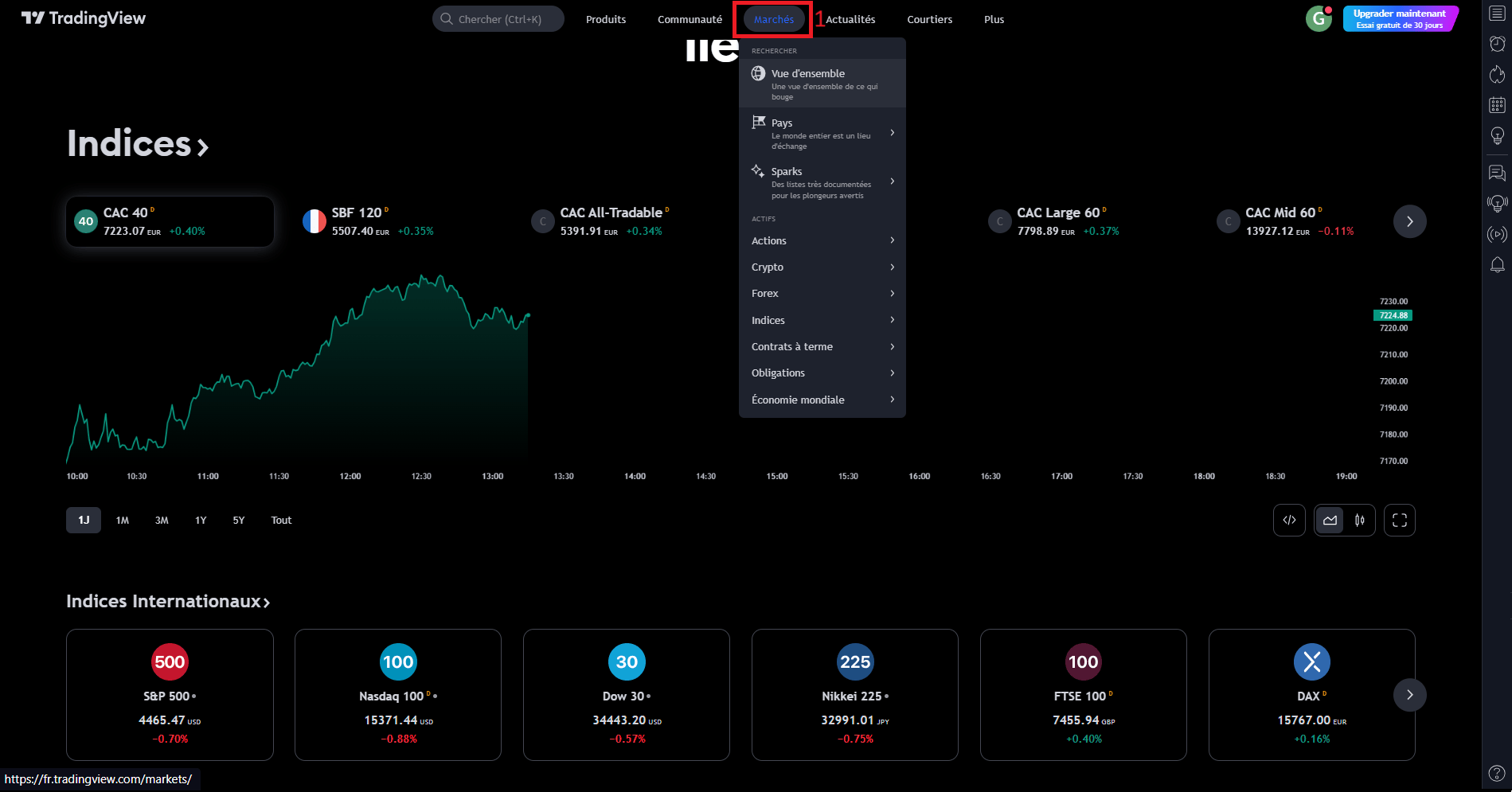
Task: Click the Upgrader maintenant button
Action: coord(1399,18)
